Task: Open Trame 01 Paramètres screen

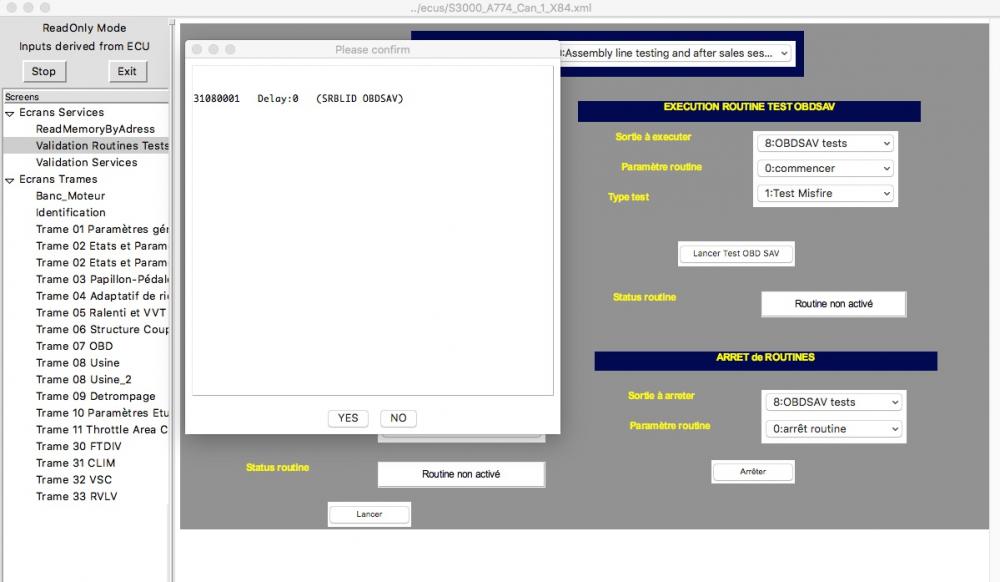Action: pyautogui.click(x=102, y=229)
